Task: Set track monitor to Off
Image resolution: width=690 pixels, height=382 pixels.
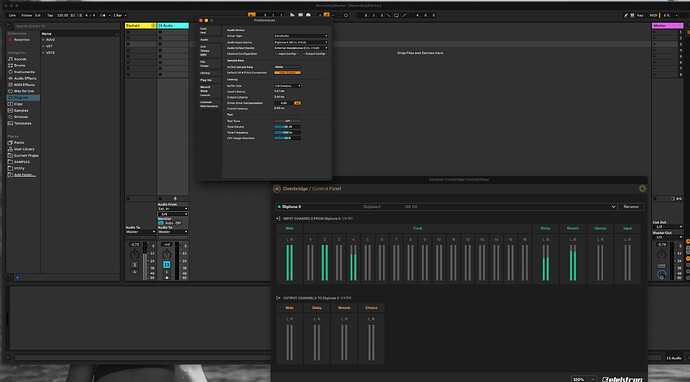Action: [178, 223]
